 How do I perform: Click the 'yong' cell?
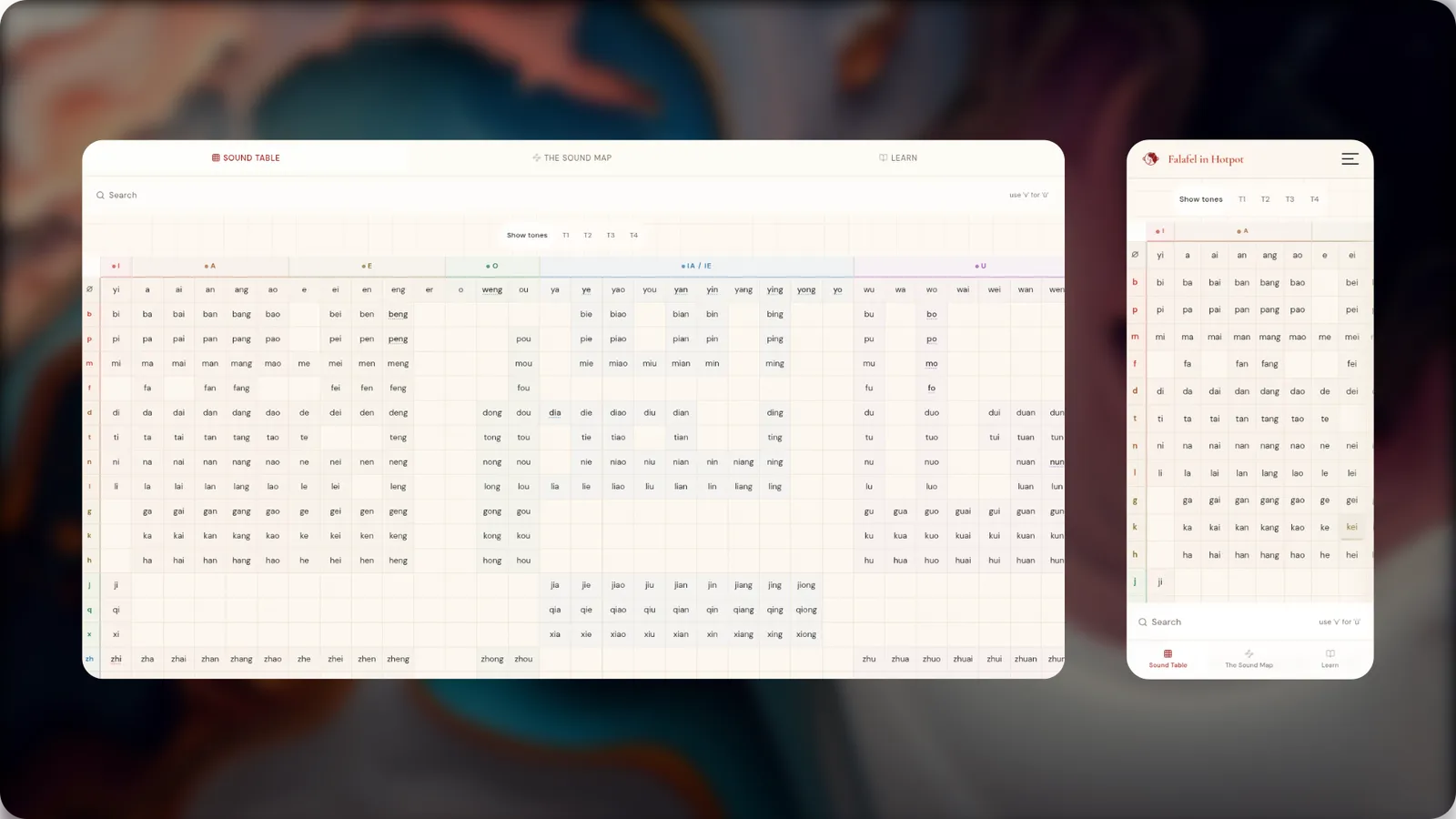pyautogui.click(x=806, y=290)
